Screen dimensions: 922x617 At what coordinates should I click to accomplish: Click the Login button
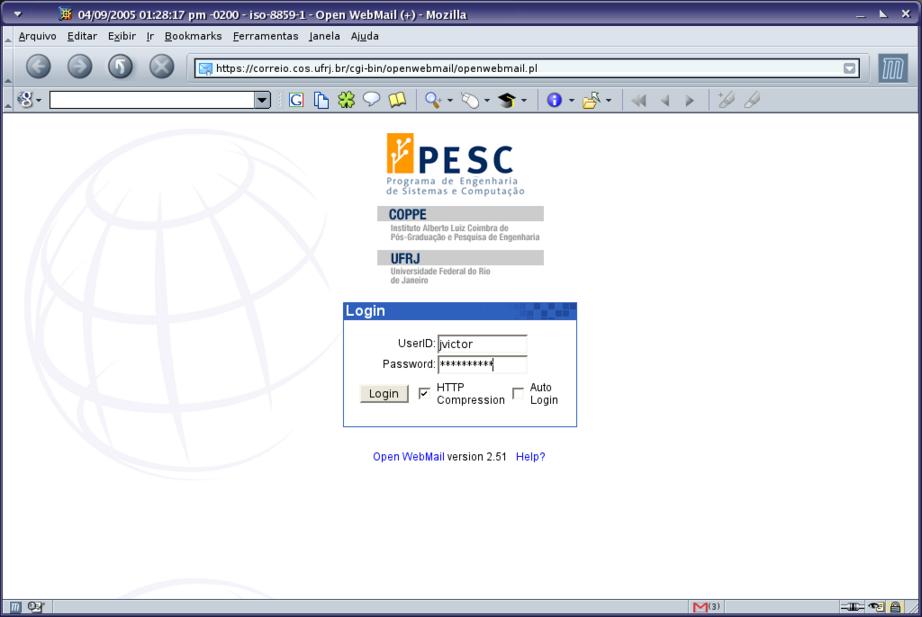click(384, 394)
